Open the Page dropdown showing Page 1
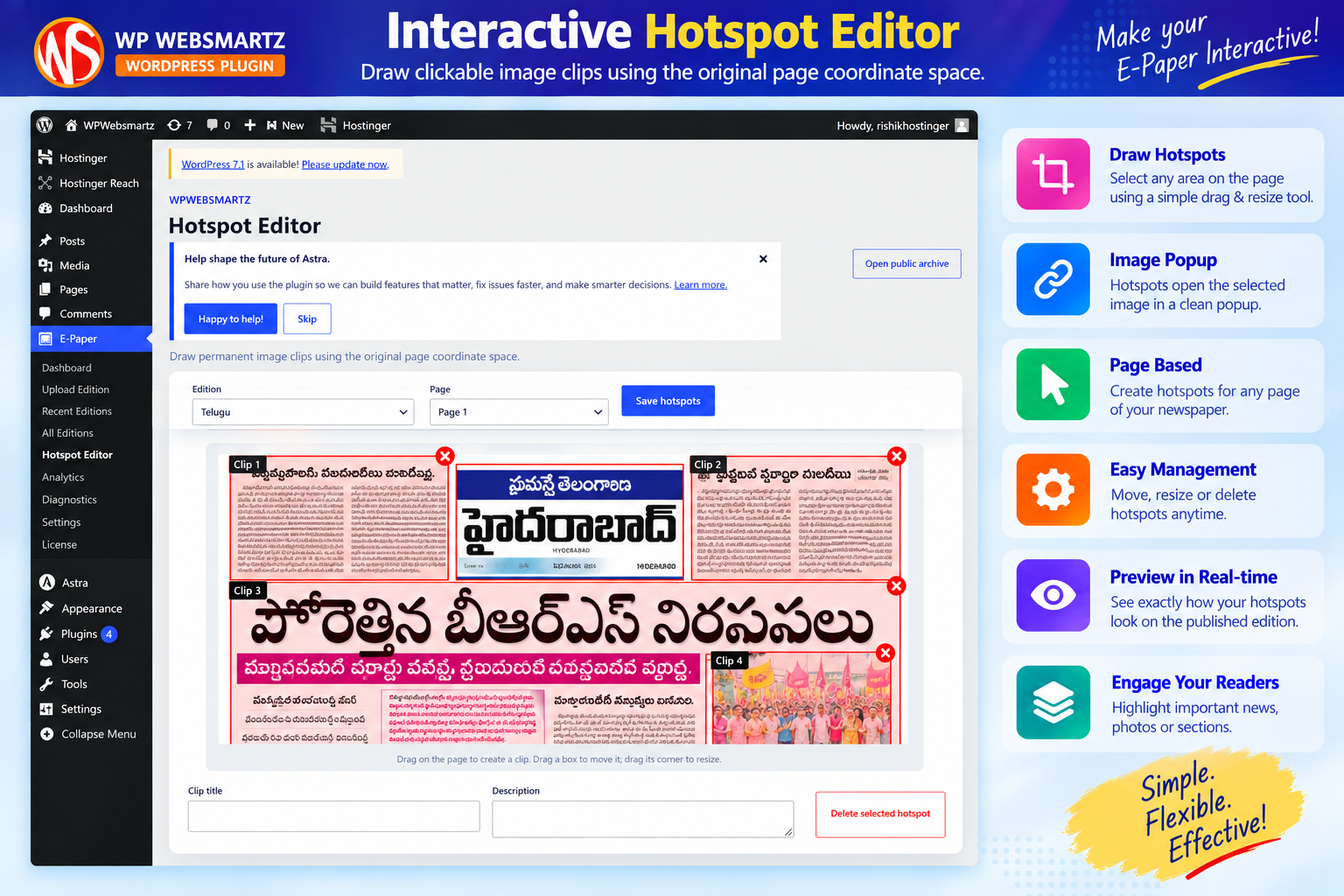The height and width of the screenshot is (896, 1344). 519,412
